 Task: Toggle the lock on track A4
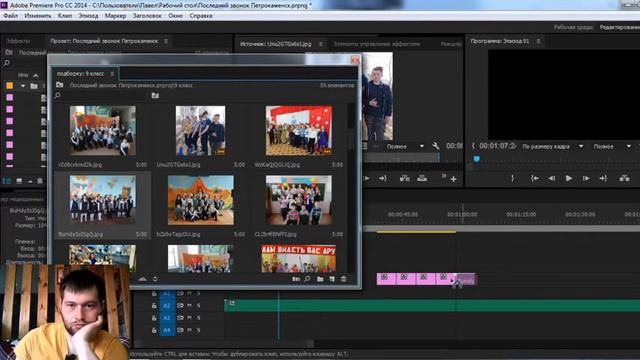(154, 330)
